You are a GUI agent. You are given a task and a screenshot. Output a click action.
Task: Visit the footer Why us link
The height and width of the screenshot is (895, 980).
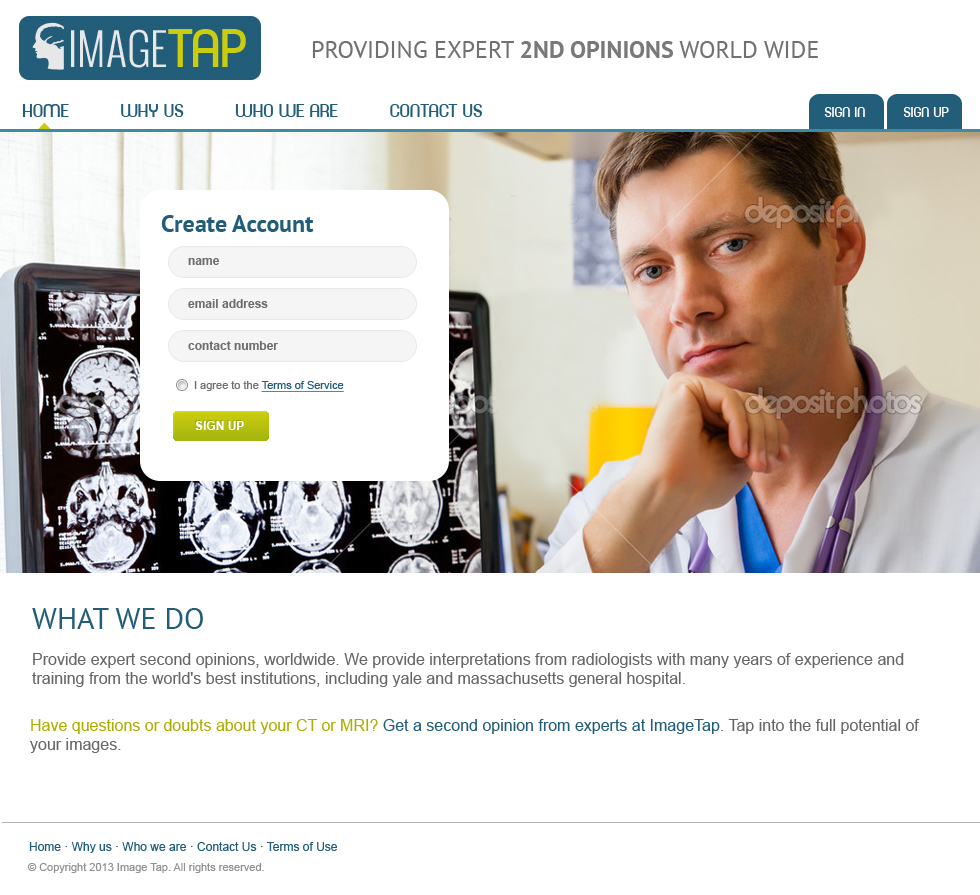point(91,846)
